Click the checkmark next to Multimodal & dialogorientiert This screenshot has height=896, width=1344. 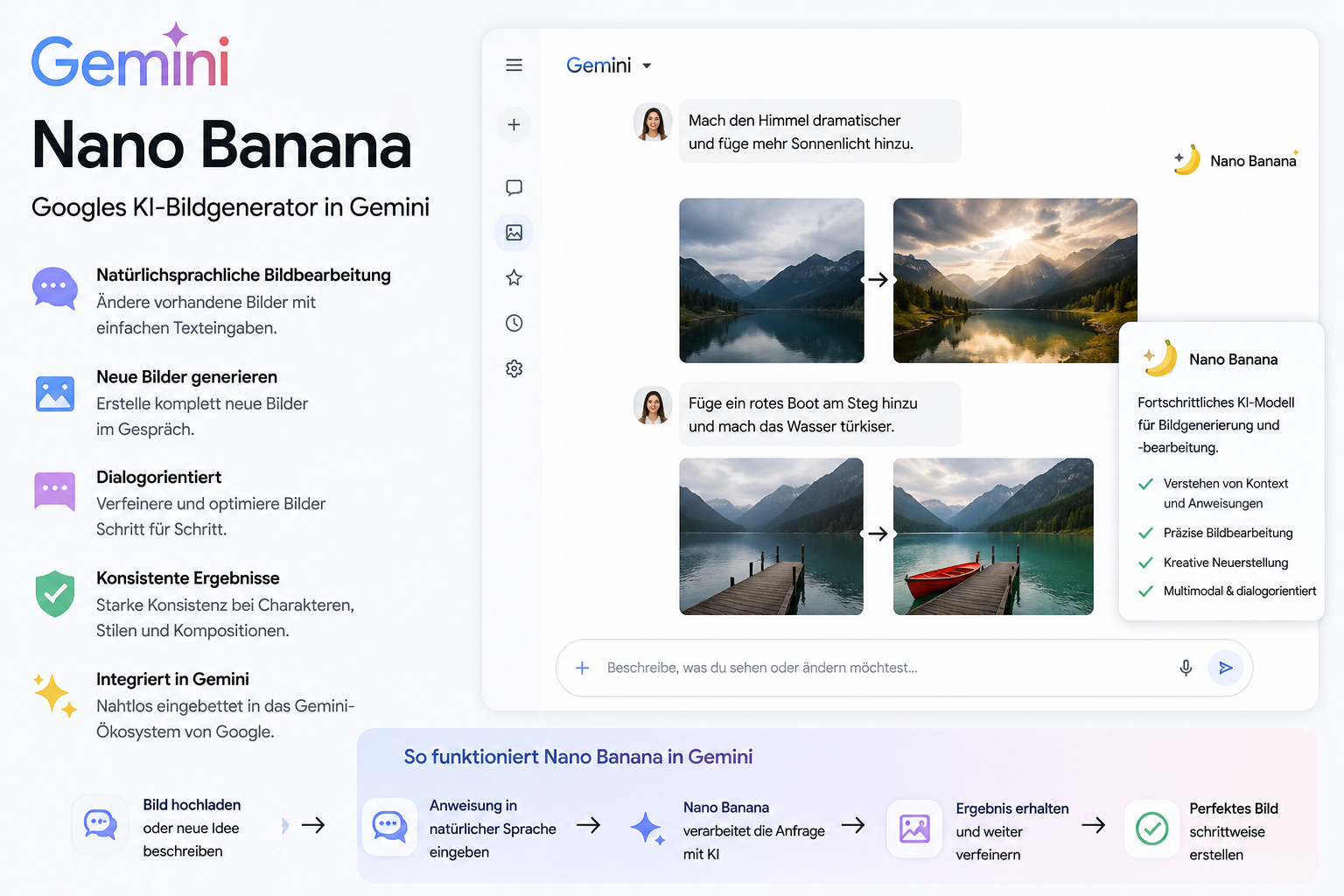1144,591
